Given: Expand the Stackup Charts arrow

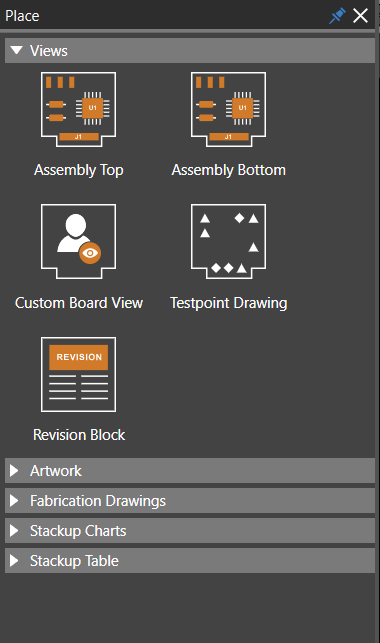Looking at the screenshot, I should tap(14, 530).
